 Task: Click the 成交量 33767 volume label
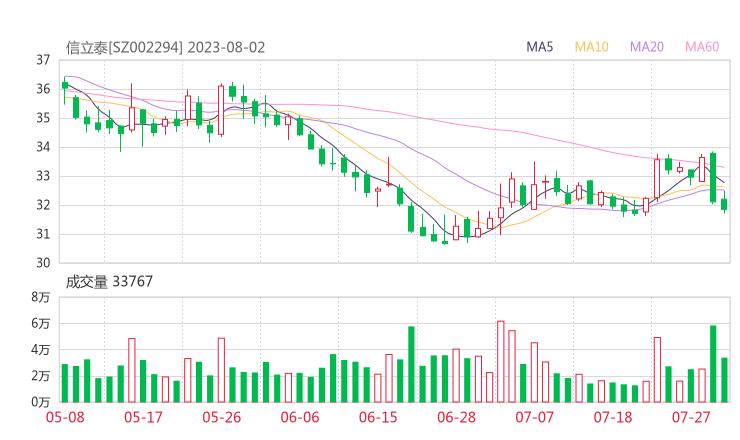(x=109, y=282)
